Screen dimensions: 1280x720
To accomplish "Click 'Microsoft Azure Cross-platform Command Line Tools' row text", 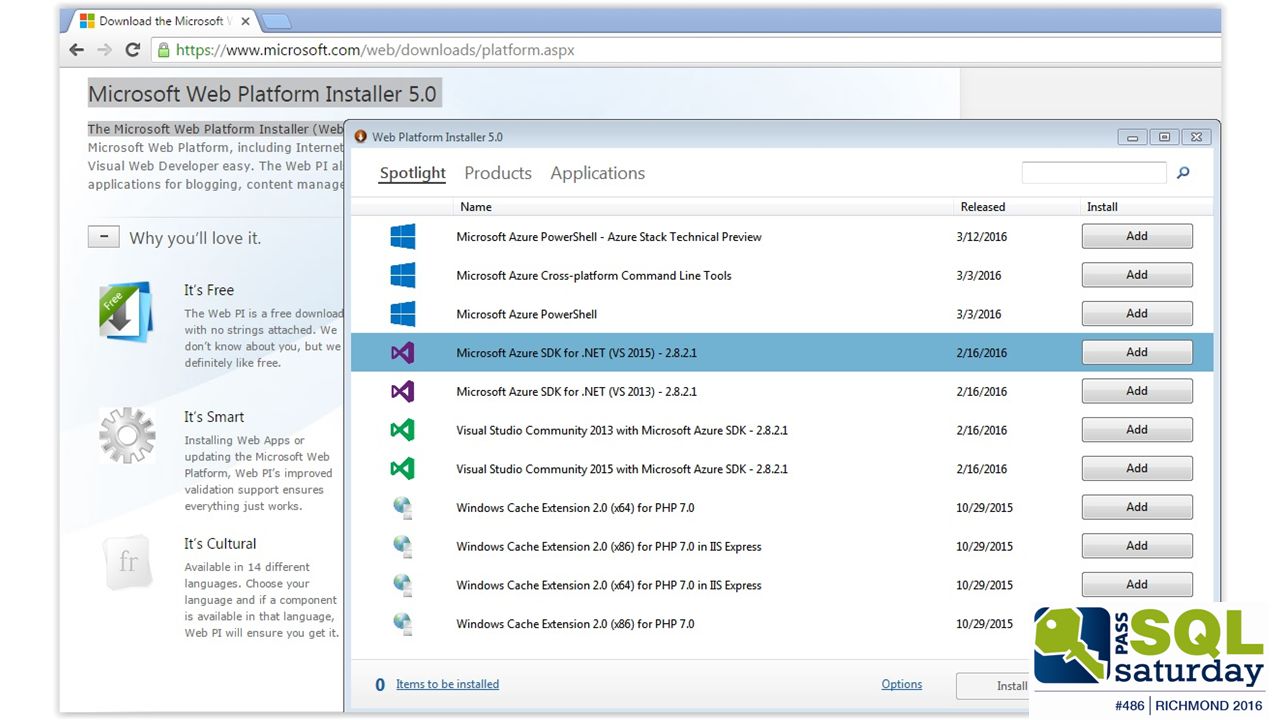I will [594, 275].
